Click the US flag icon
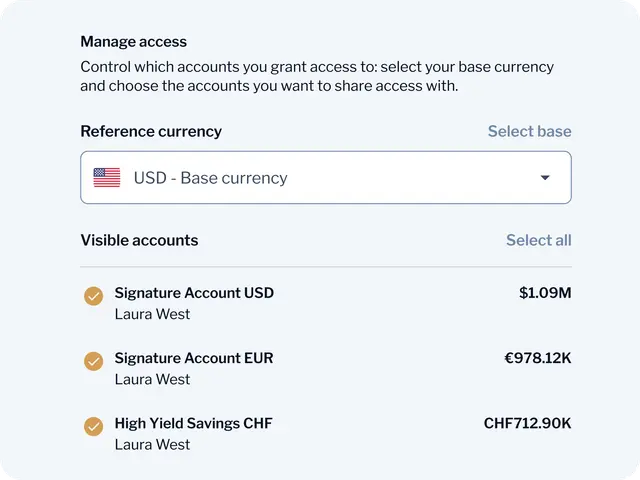The image size is (640, 480). 106,178
